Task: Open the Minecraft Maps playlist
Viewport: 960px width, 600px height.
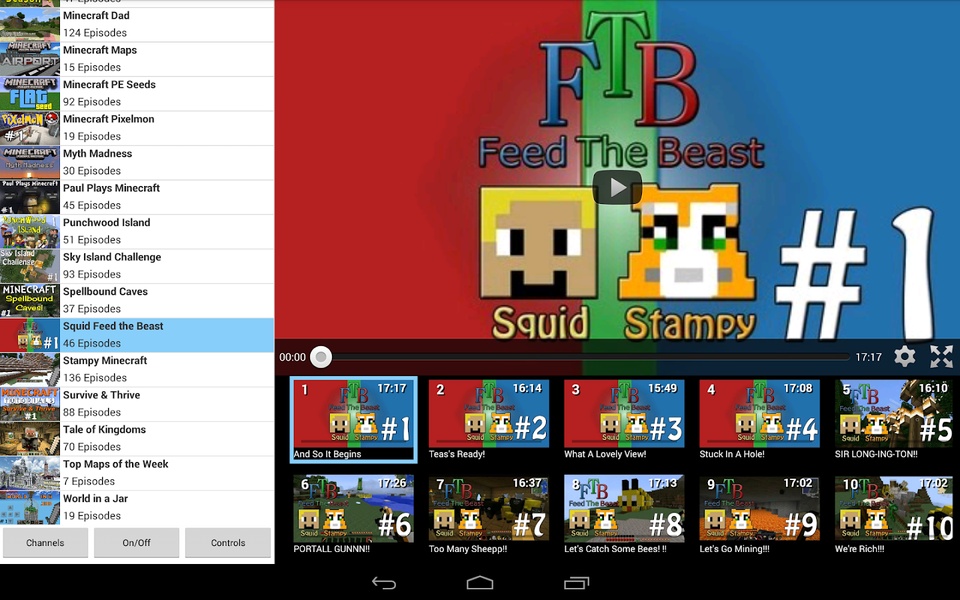Action: pos(137,59)
